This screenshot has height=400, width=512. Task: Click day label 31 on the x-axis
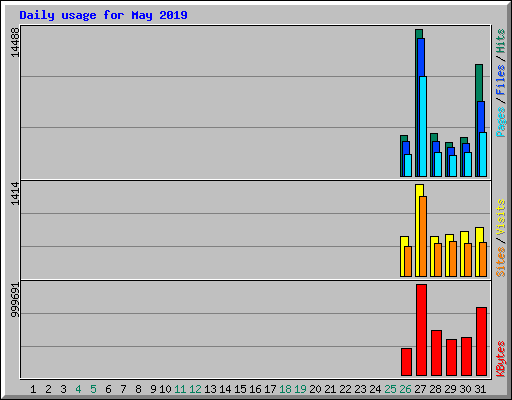coord(480,389)
